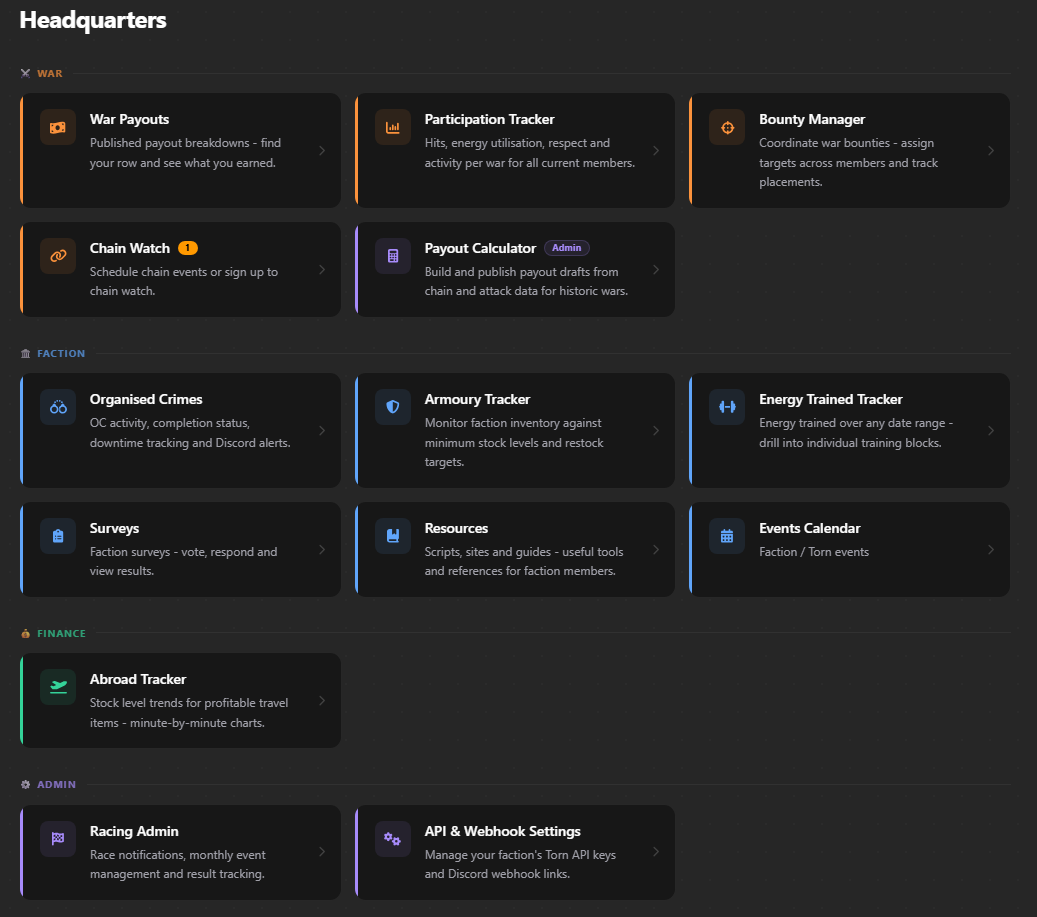1037x917 pixels.
Task: Click the Chain Watch notification count badge
Action: pos(188,248)
